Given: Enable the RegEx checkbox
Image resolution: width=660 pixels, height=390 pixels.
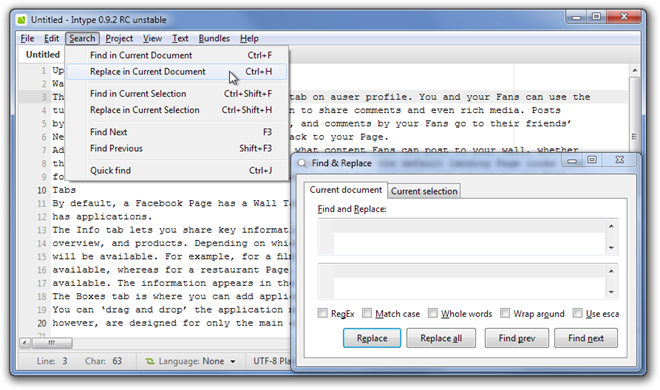Looking at the screenshot, I should tap(322, 313).
